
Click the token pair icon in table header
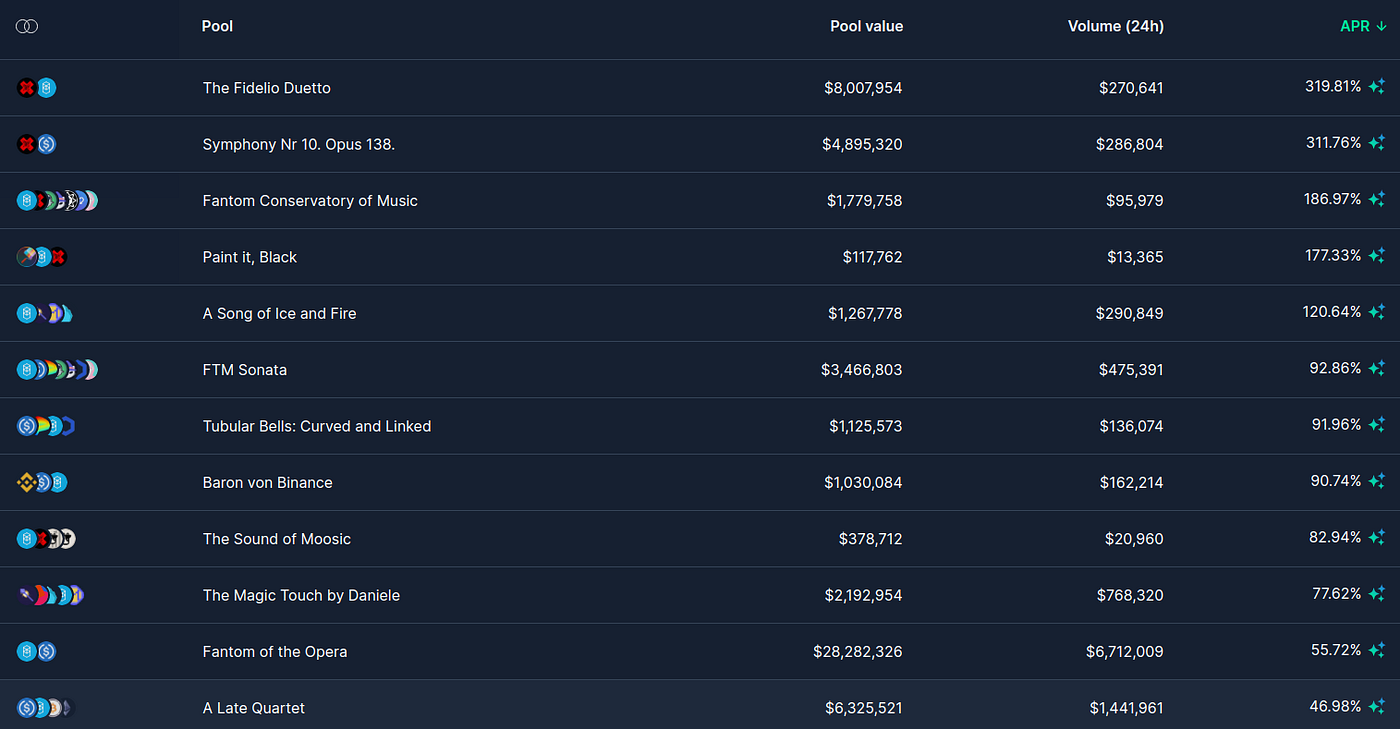[27, 27]
